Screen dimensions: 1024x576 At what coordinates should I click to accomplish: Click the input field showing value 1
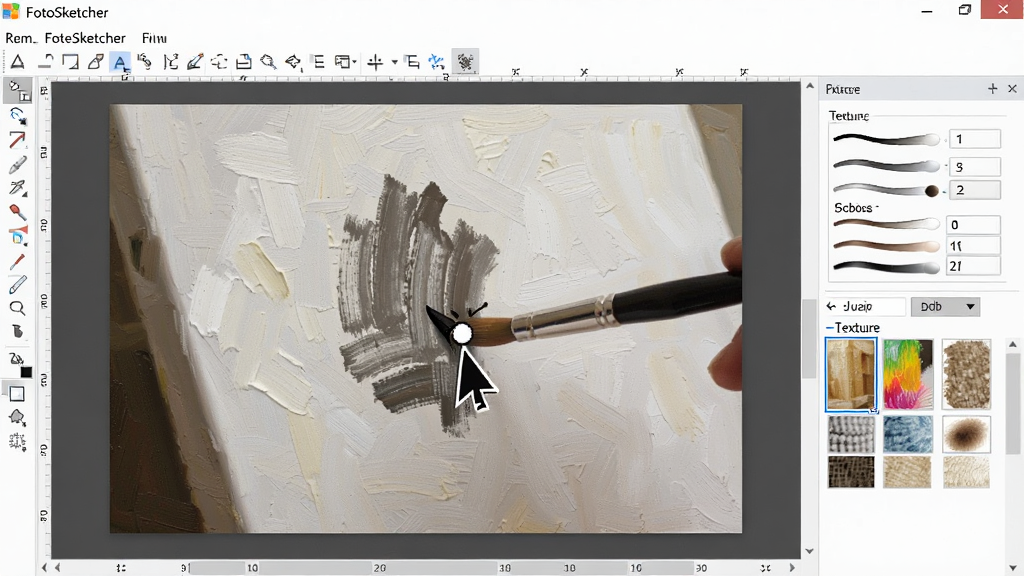pos(974,138)
